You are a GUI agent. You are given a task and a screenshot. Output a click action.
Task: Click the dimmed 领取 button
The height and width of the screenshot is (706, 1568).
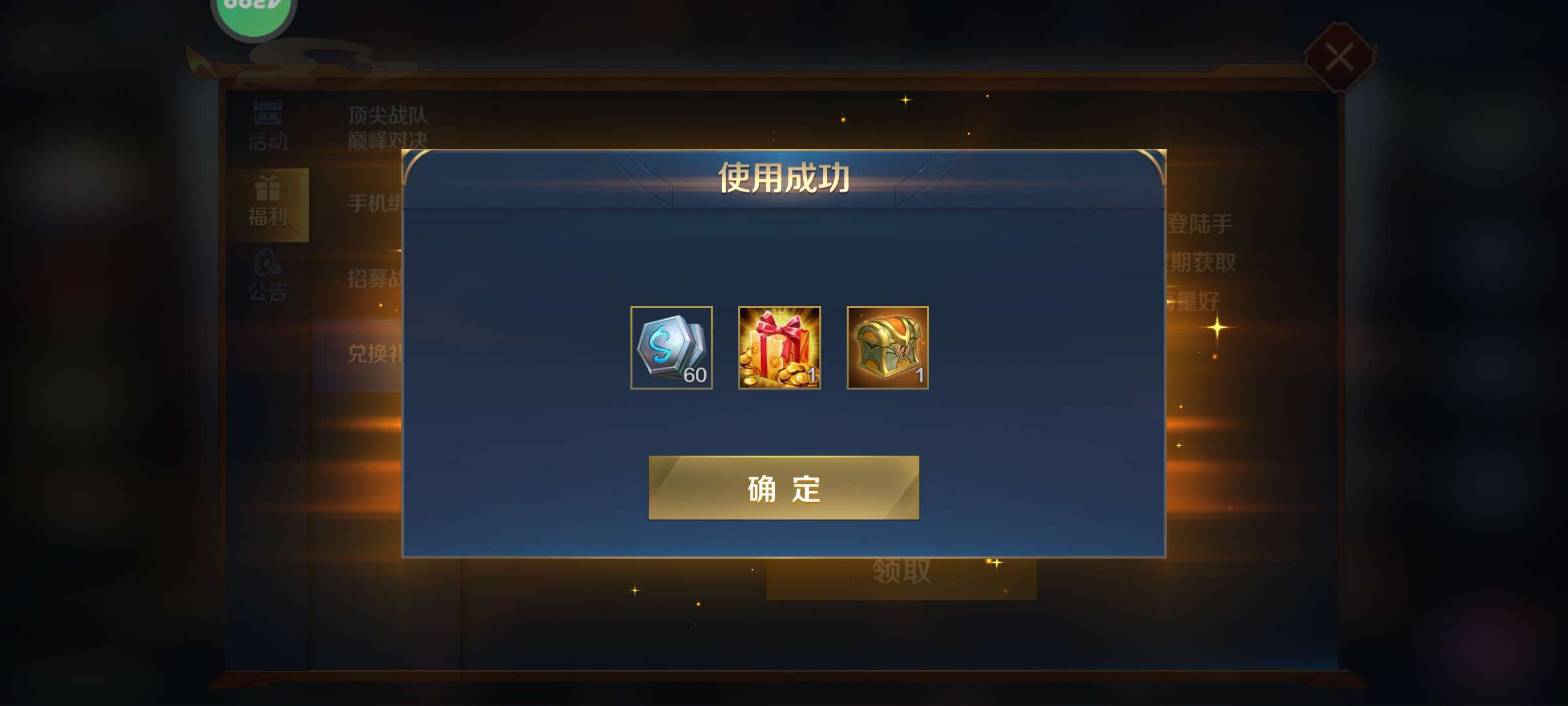click(902, 577)
